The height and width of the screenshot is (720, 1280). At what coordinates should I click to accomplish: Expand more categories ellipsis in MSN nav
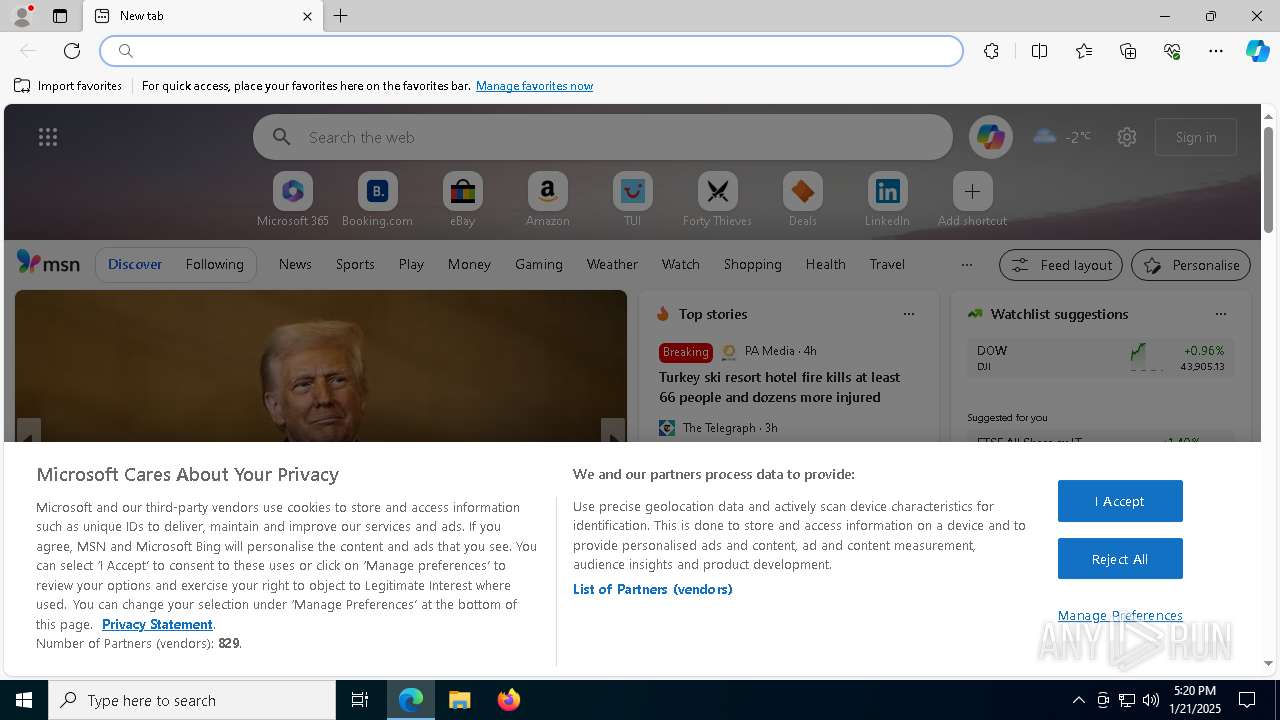[x=966, y=265]
